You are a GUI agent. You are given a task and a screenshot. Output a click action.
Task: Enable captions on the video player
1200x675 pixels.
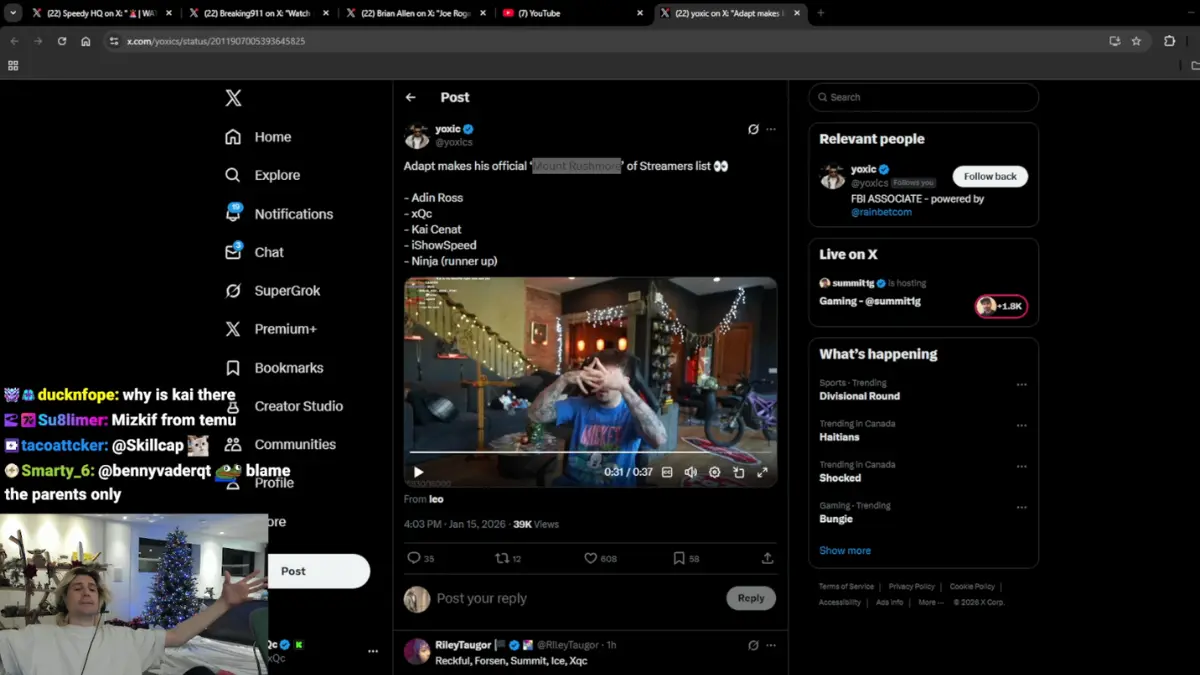(665, 472)
